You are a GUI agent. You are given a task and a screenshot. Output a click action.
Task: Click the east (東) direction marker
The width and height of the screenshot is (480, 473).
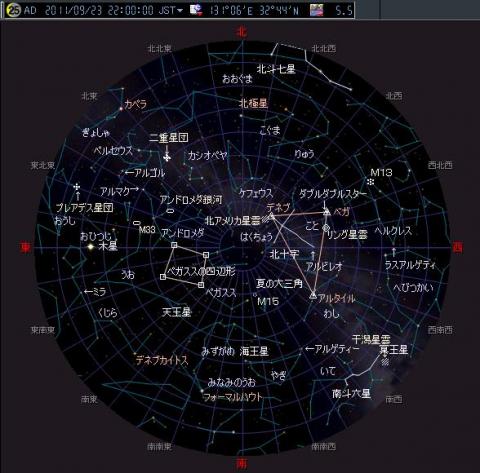click(26, 247)
